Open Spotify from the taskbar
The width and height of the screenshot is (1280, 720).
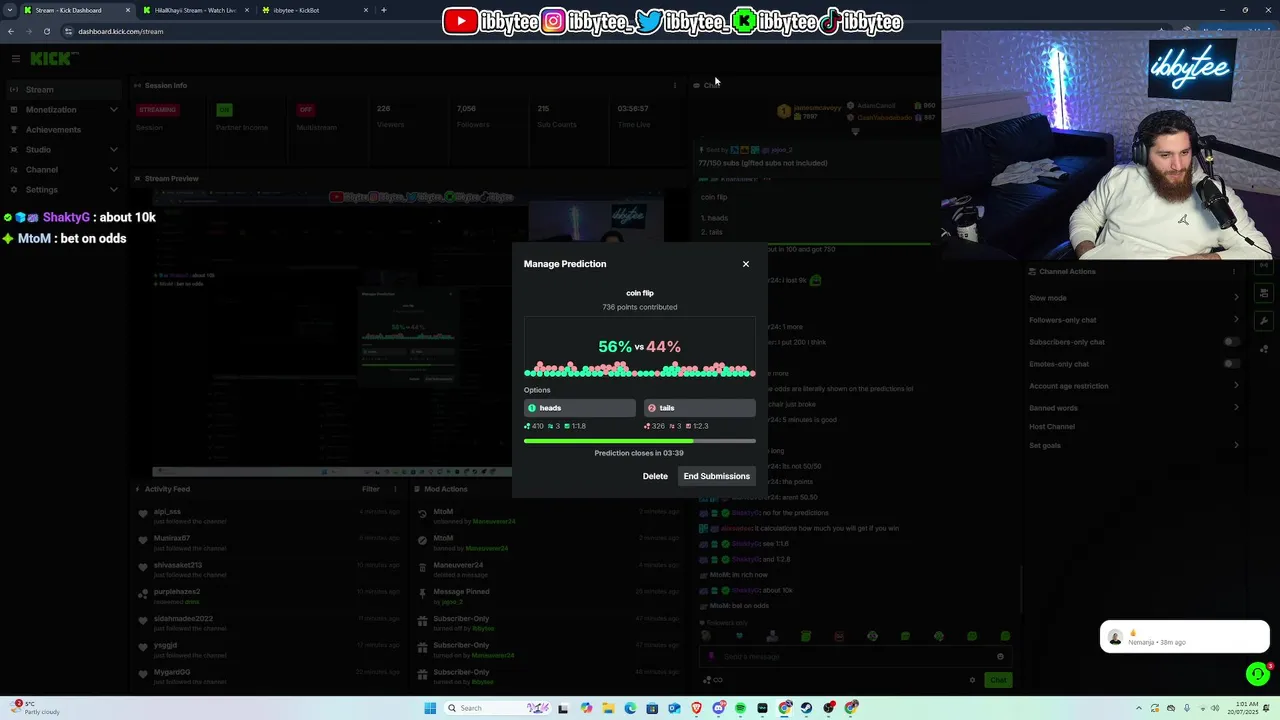[x=740, y=708]
